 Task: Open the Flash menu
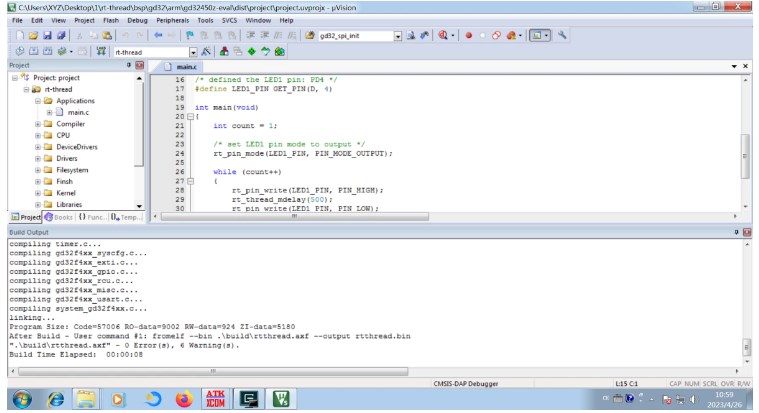[x=111, y=20]
